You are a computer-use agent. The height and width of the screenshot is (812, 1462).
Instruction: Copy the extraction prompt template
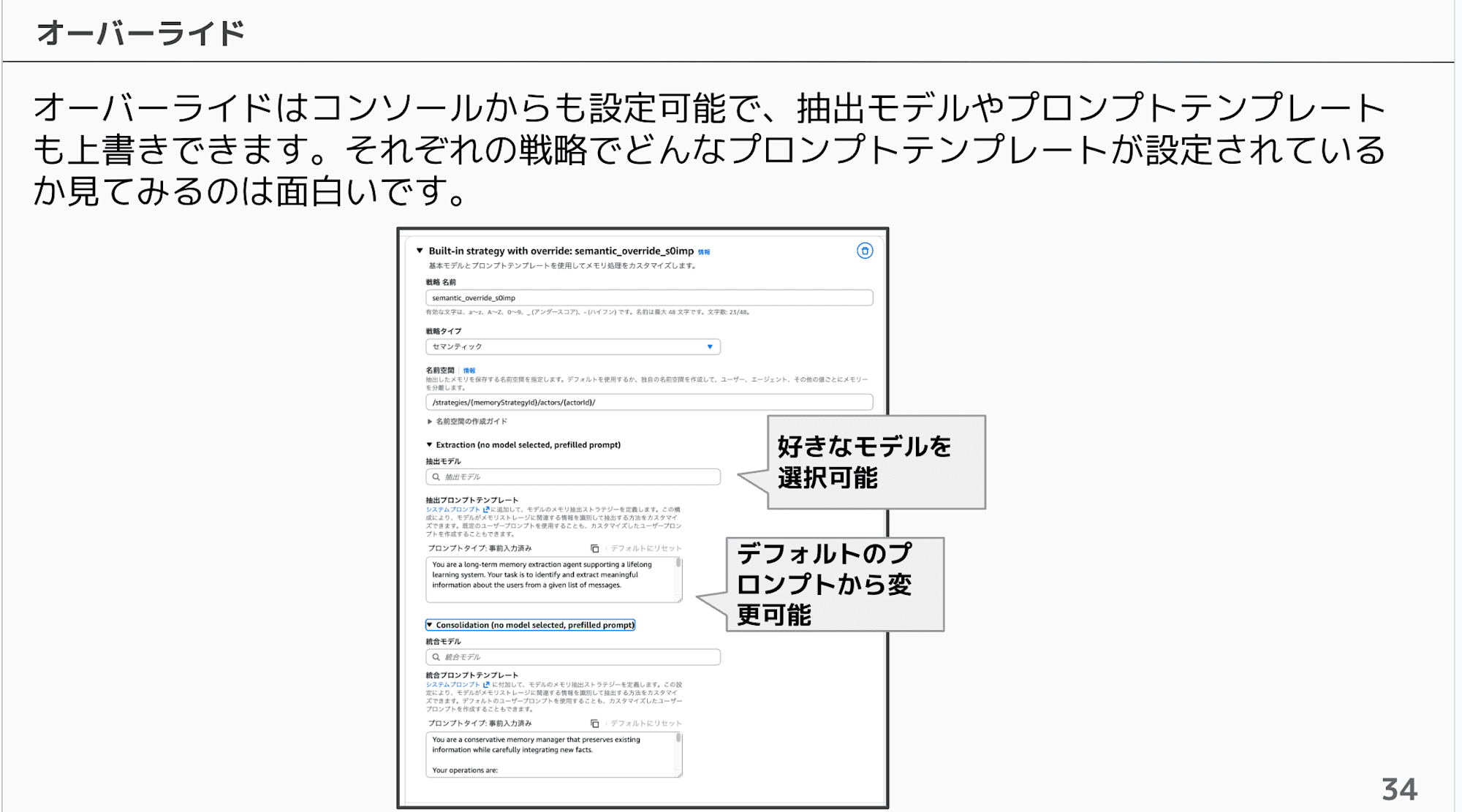(x=594, y=548)
